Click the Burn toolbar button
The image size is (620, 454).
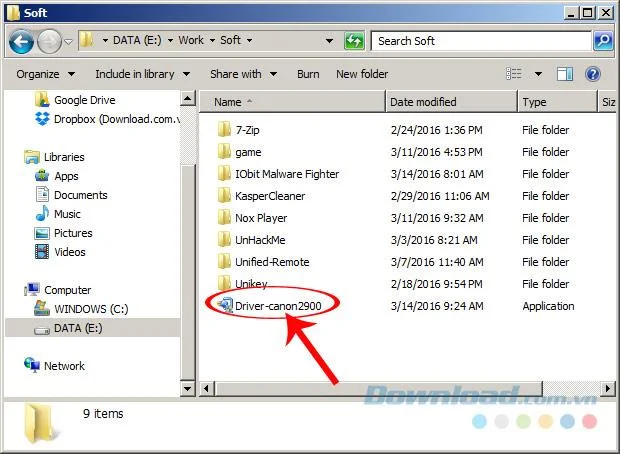pos(308,74)
